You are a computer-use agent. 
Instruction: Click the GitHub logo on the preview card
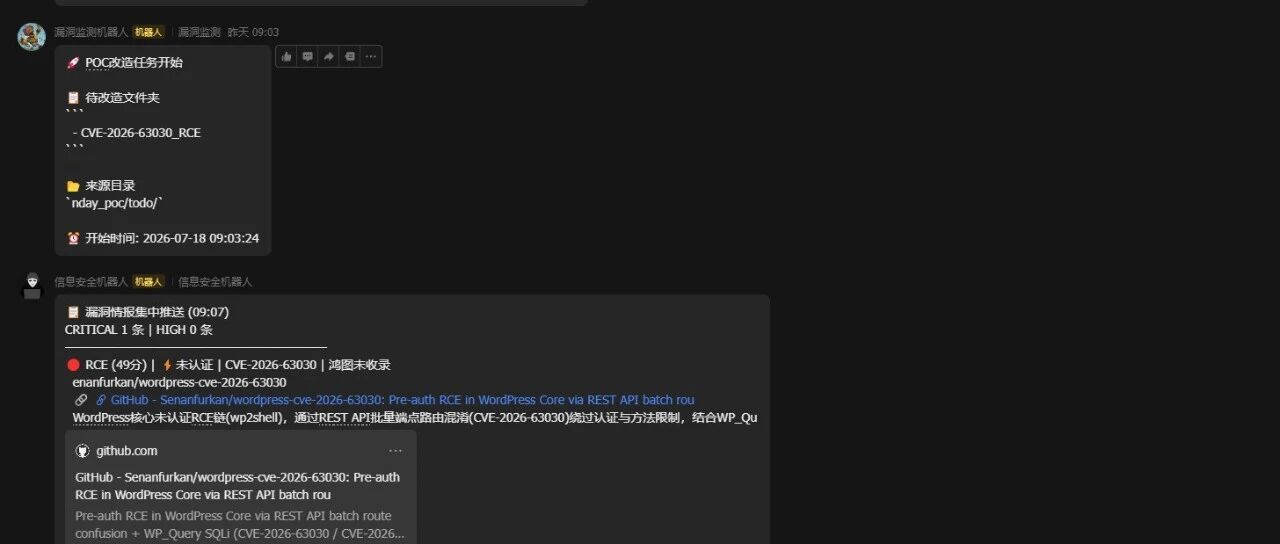point(82,451)
